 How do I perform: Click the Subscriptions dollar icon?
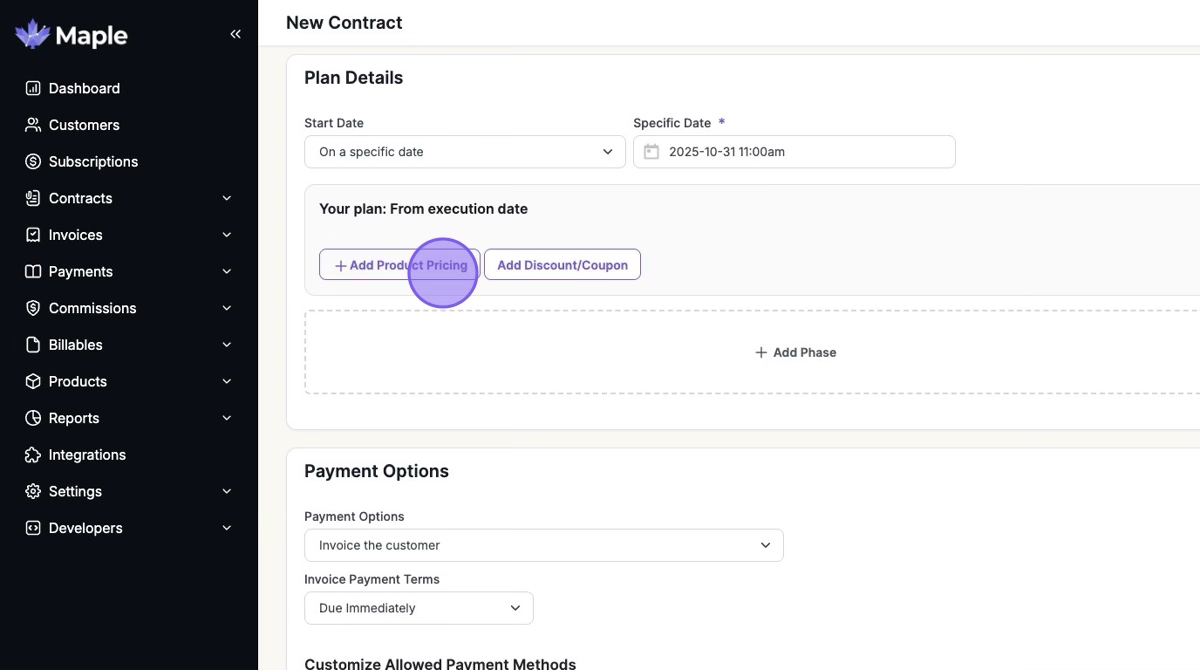[x=33, y=161]
